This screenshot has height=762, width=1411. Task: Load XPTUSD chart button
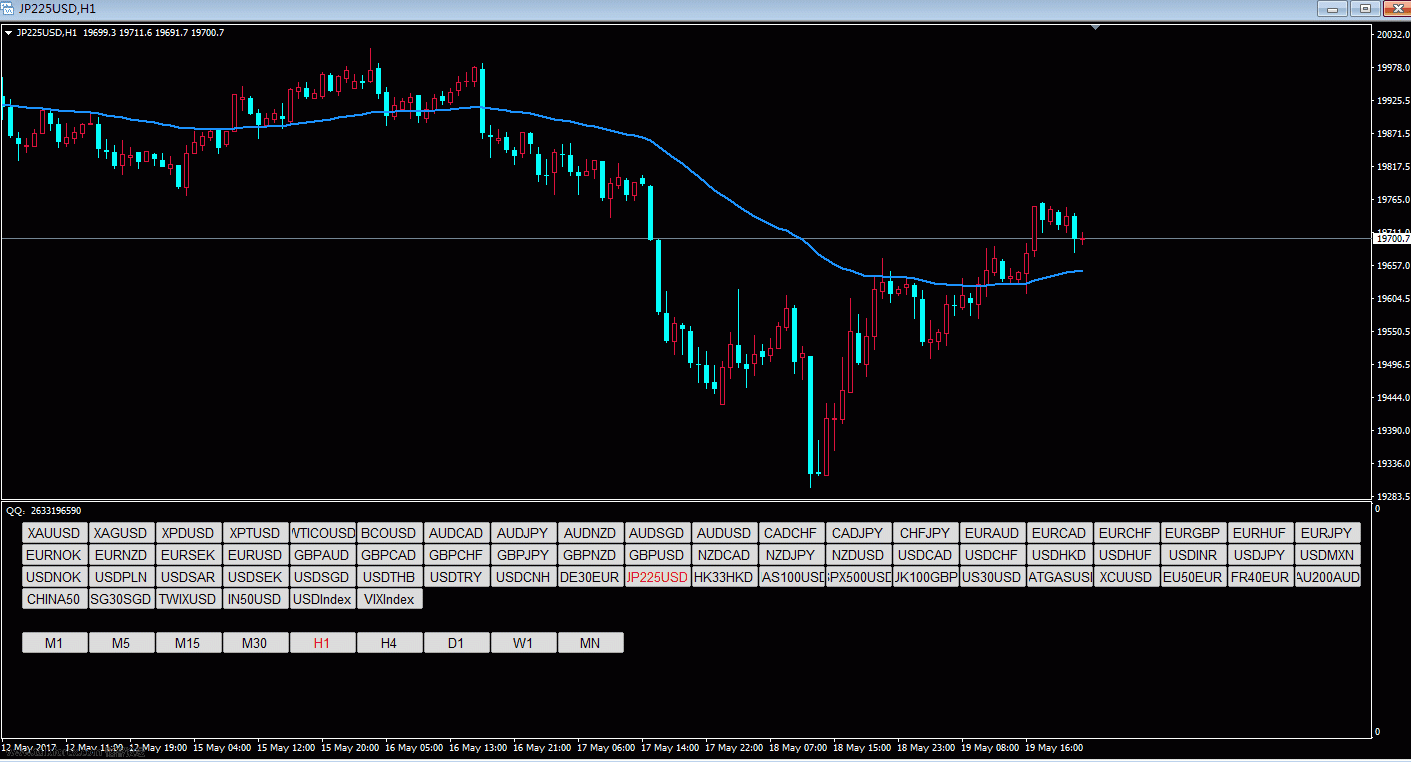(255, 533)
